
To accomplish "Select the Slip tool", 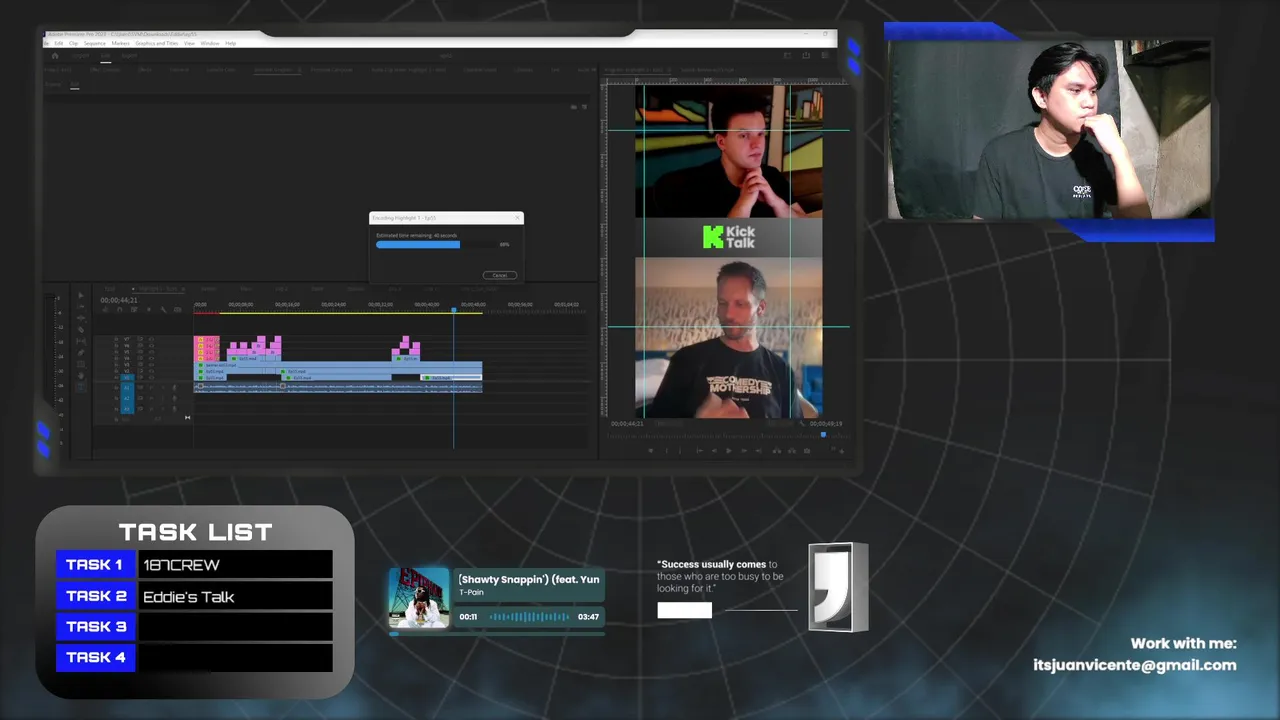I will click(81, 341).
